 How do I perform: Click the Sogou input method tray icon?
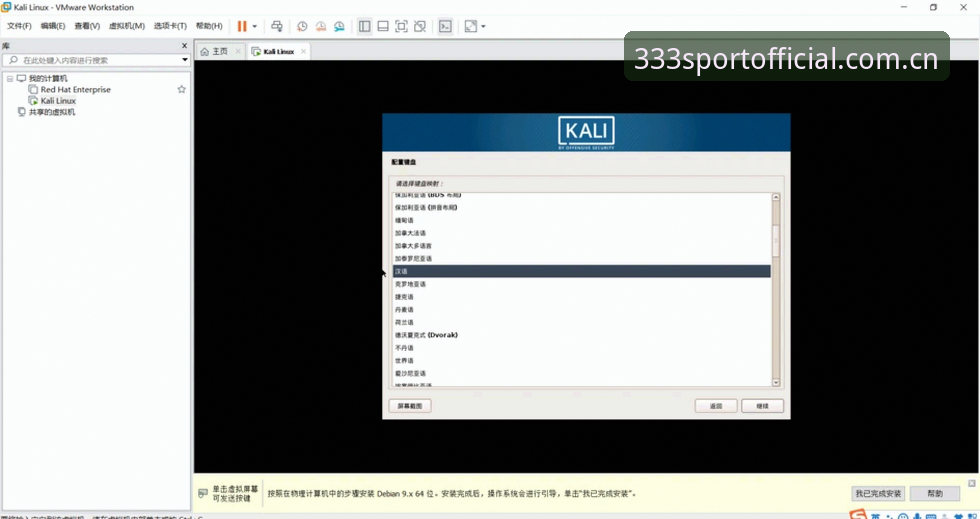coord(858,515)
